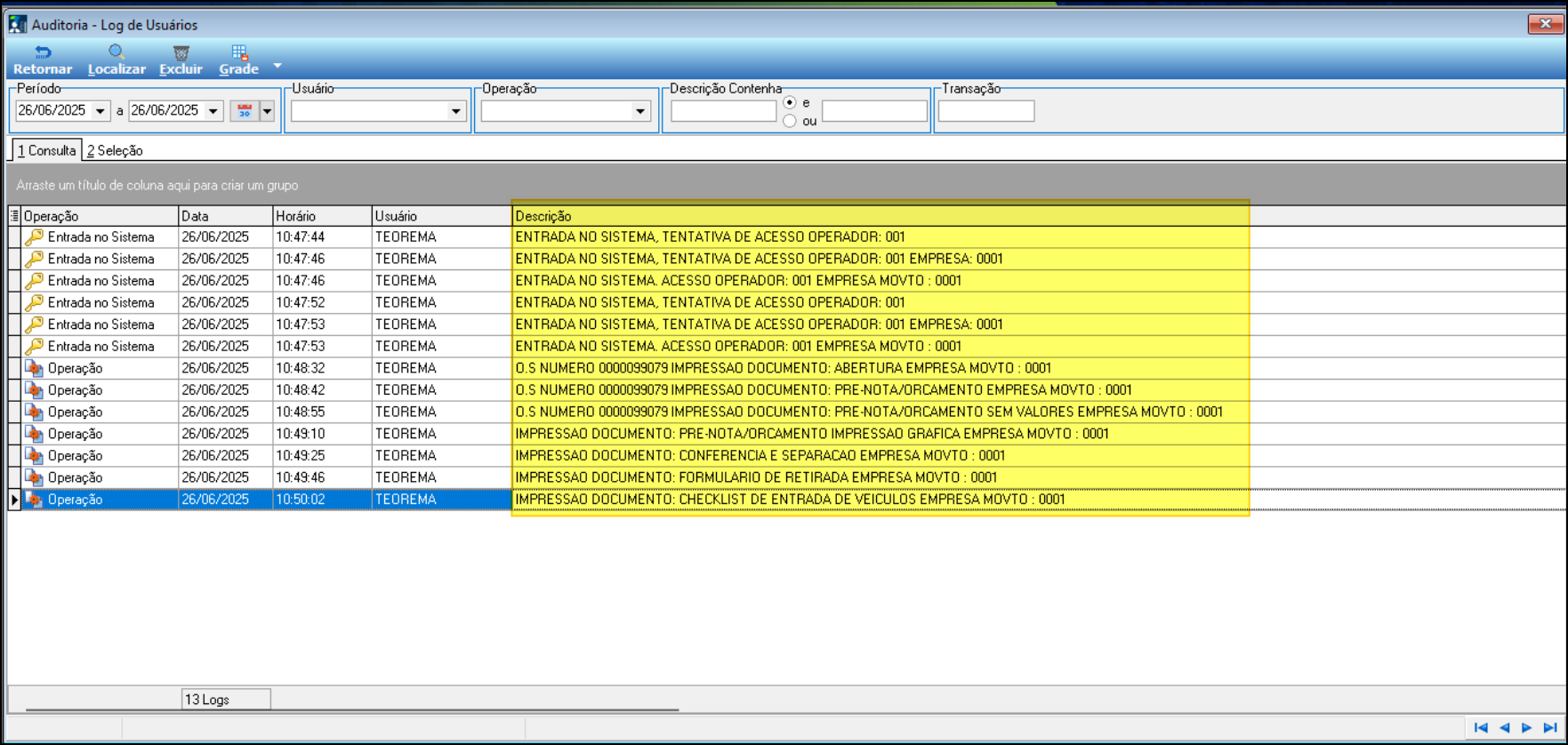This screenshot has width=1568, height=745.
Task: Click the Retornar toolbar icon
Action: click(x=42, y=52)
